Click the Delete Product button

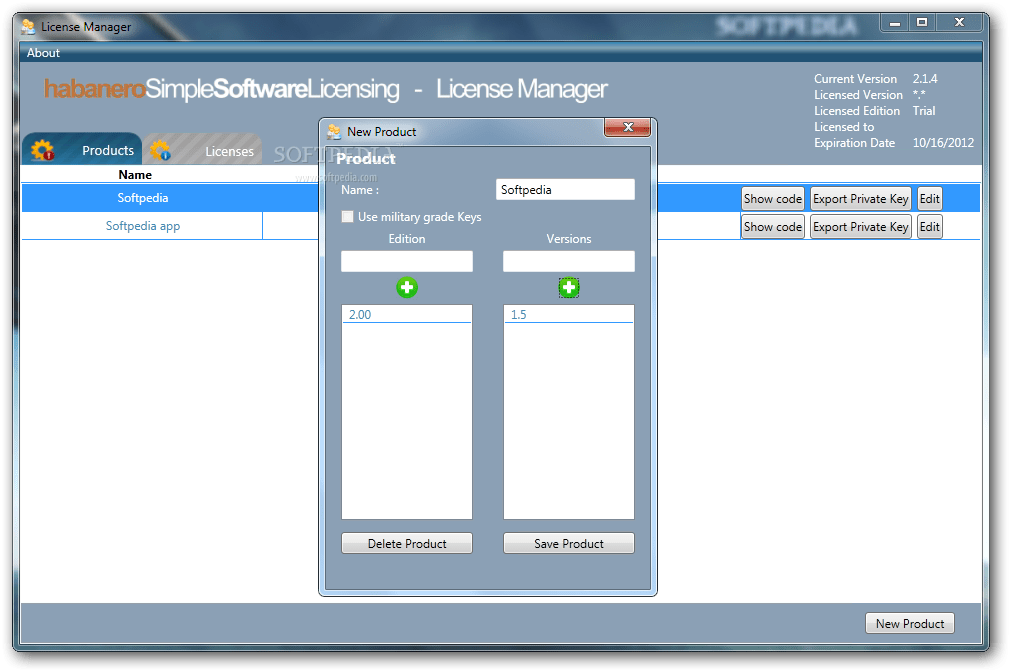pos(406,543)
